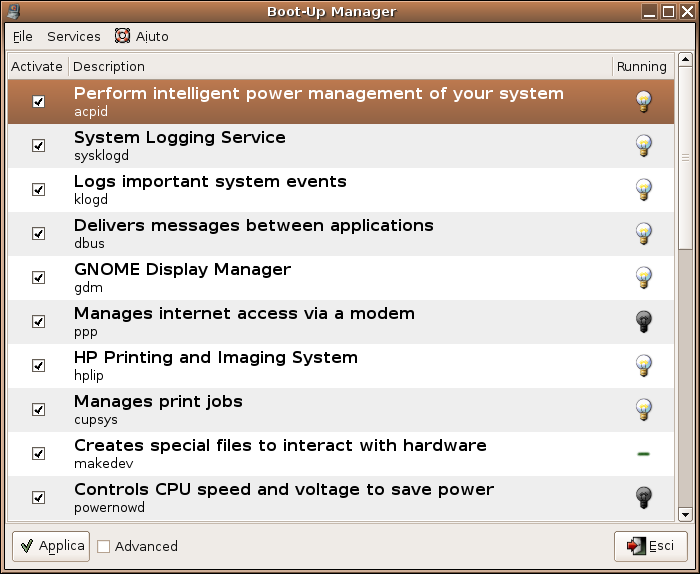Select 'Perform intelligent power management of your system'
The image size is (700, 574).
point(341,102)
